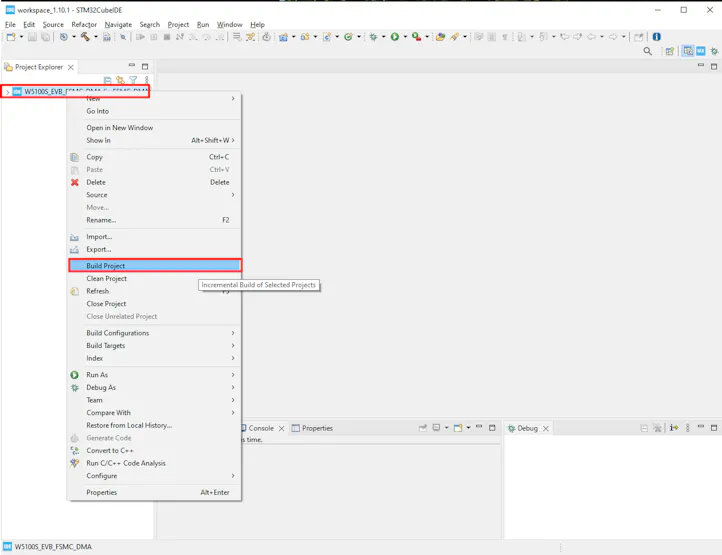The width and height of the screenshot is (722, 555).
Task: Open the dropdown arrow beside the Build hammer
Action: (96, 37)
